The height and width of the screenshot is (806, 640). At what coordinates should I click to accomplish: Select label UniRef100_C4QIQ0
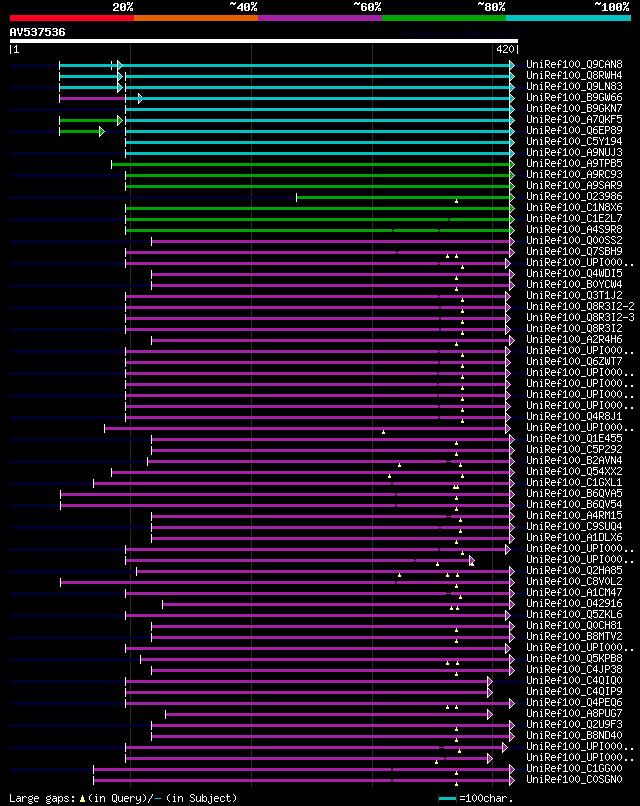574,681
